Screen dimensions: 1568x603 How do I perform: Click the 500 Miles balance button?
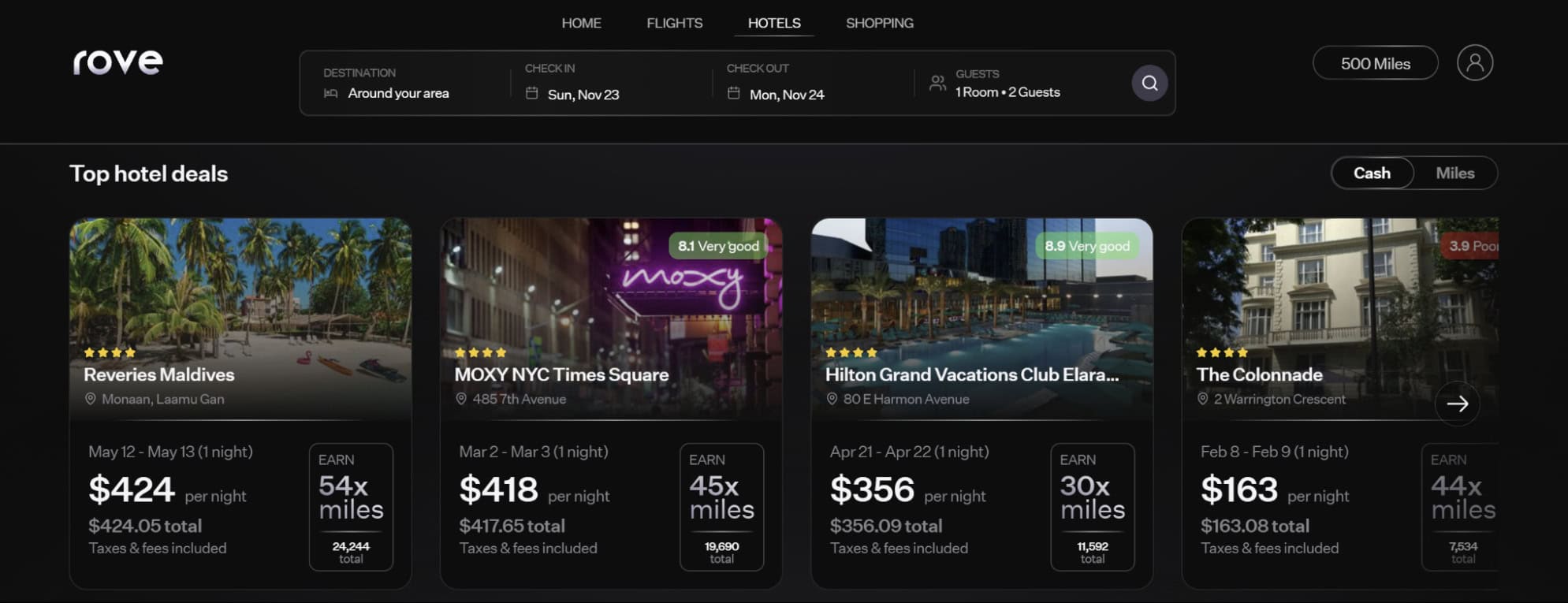click(x=1375, y=63)
